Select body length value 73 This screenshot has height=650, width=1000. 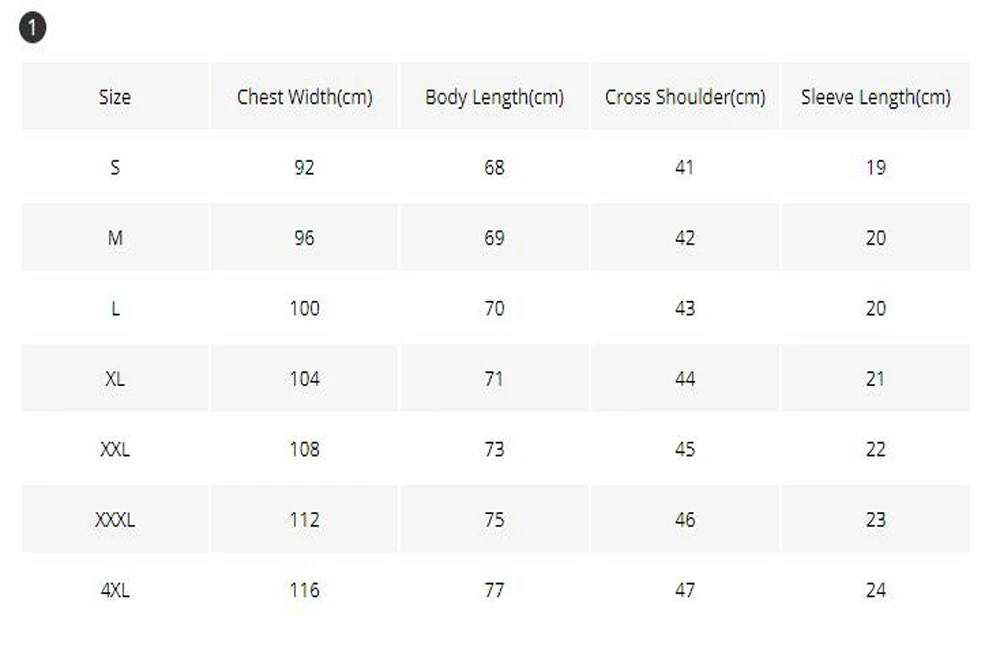494,450
